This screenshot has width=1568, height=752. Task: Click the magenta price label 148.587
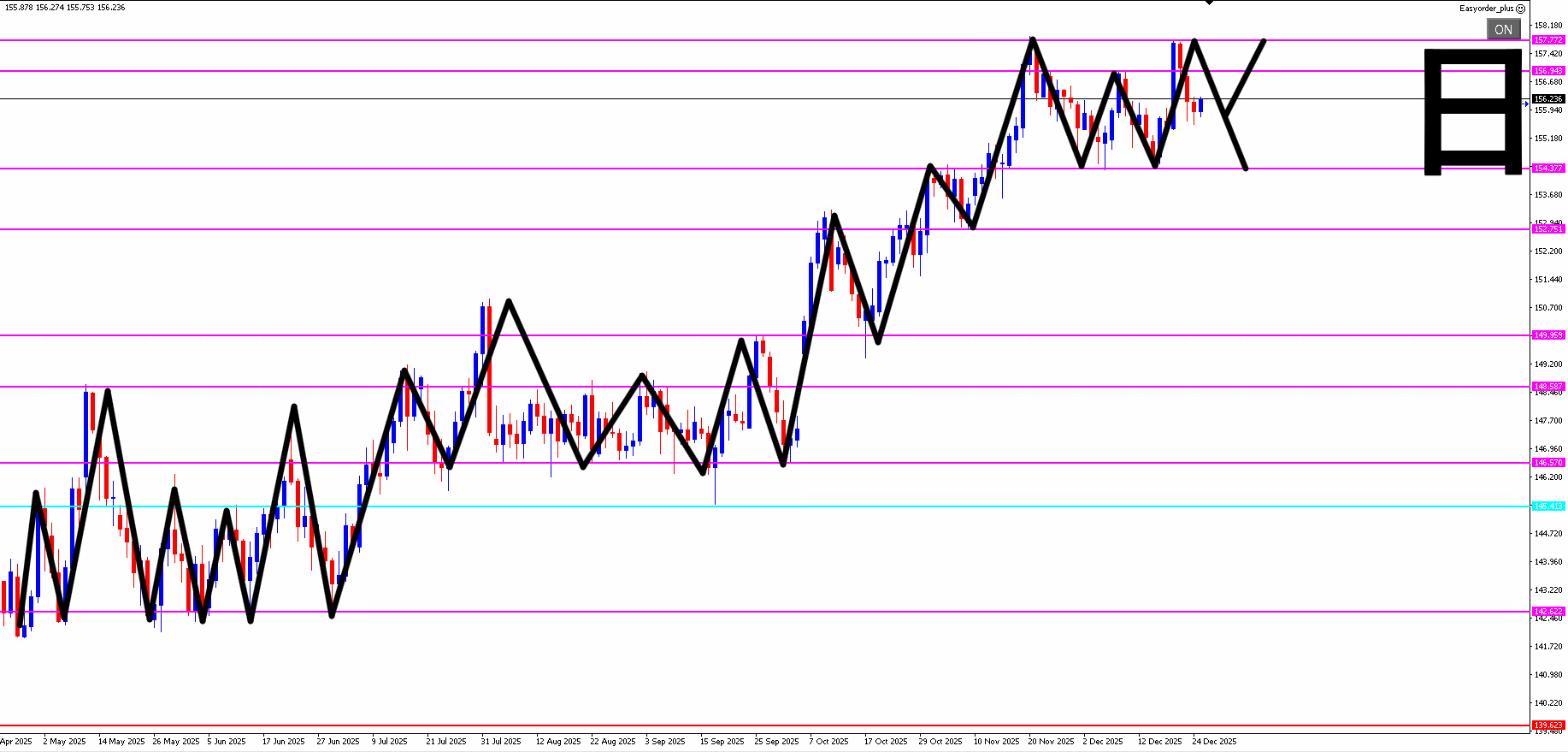click(1548, 387)
